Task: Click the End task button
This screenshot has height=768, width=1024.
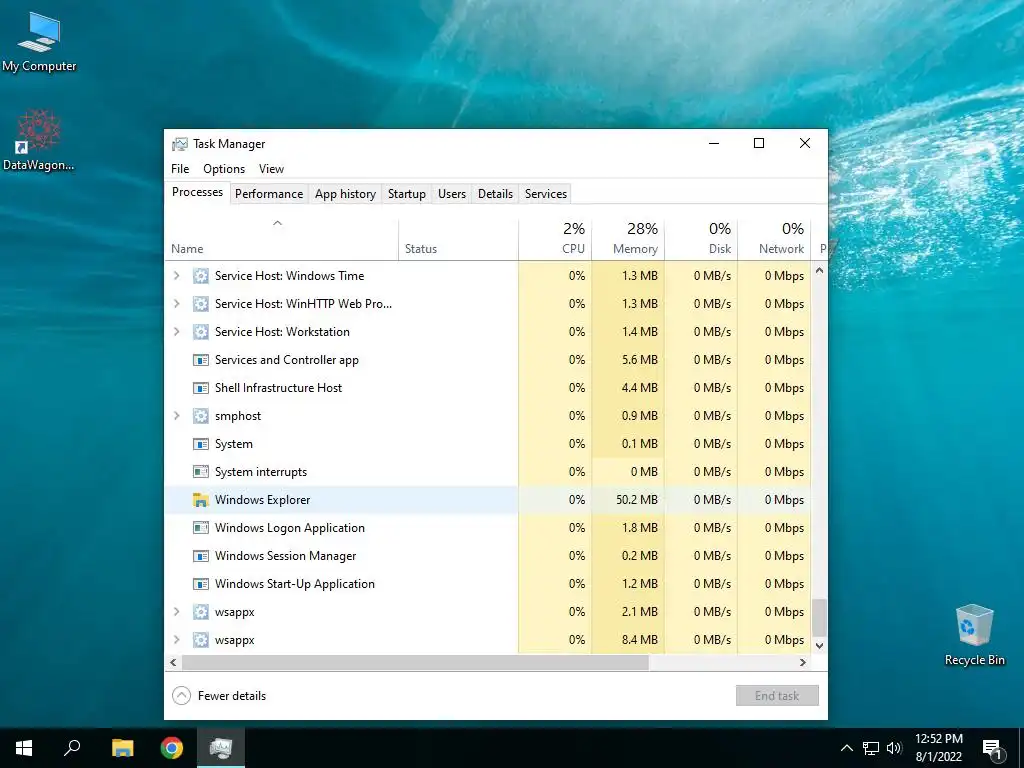Action: point(777,696)
